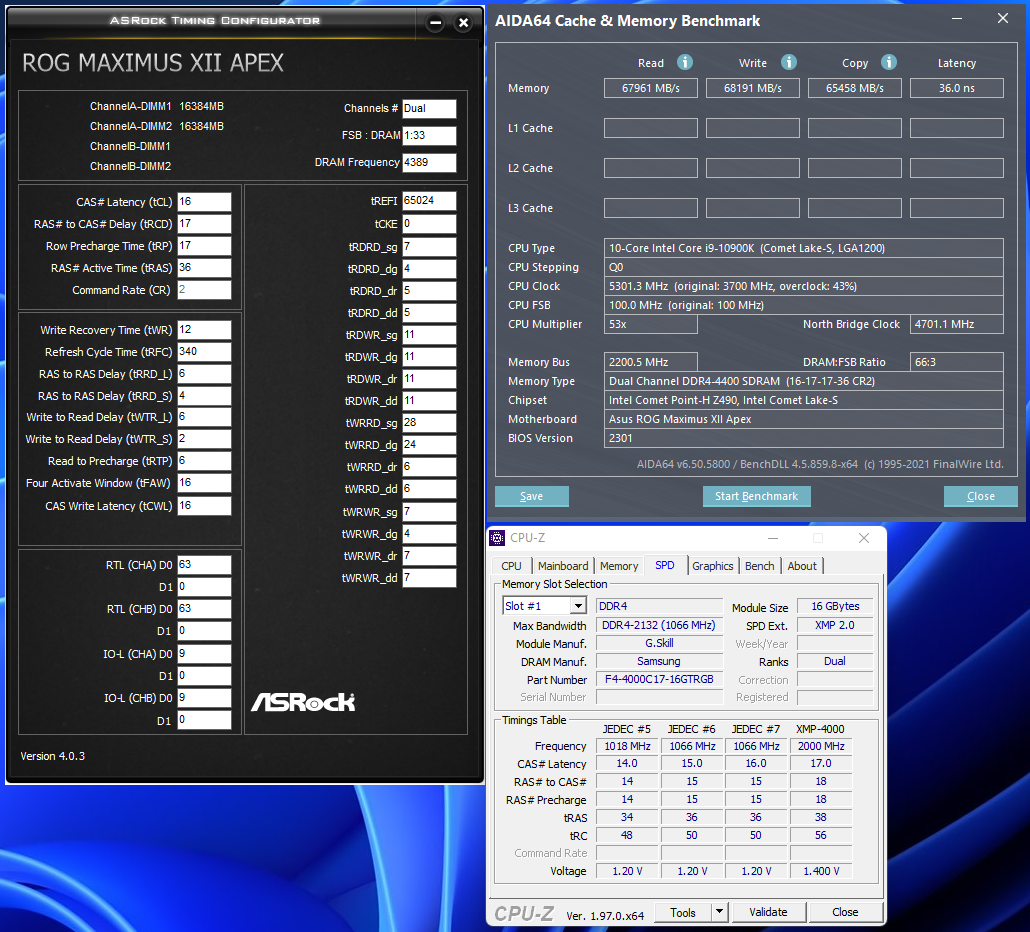Click the tREFI value field
This screenshot has height=932, width=1030.
coord(429,201)
